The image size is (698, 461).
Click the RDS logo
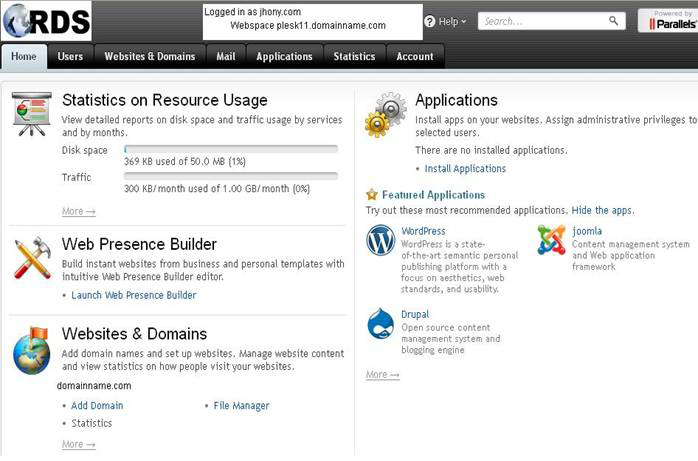click(x=47, y=21)
